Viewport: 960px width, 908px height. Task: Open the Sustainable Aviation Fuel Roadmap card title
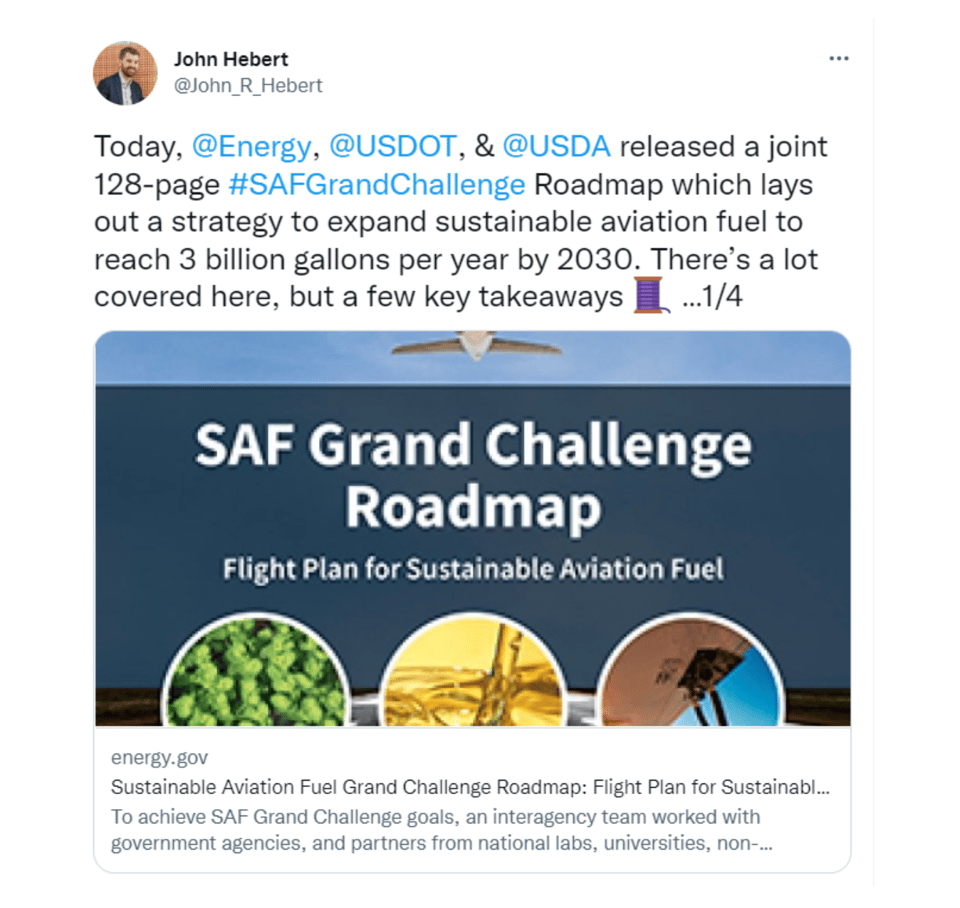tap(470, 786)
